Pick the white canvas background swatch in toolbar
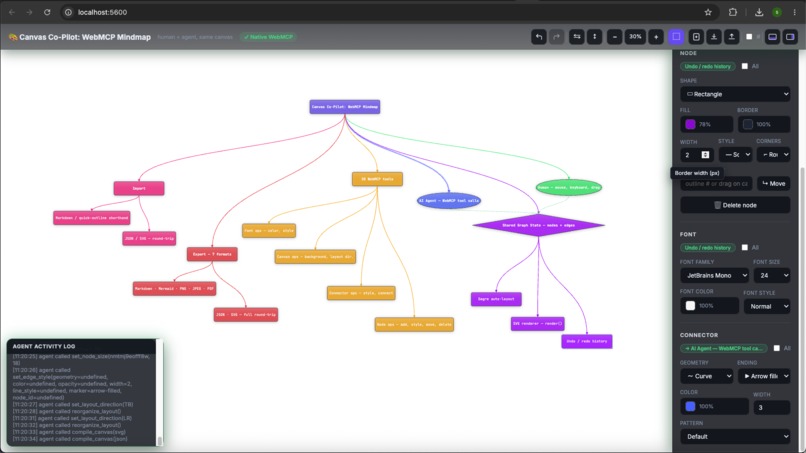Screen dimensions: 806x453 pos(749,37)
